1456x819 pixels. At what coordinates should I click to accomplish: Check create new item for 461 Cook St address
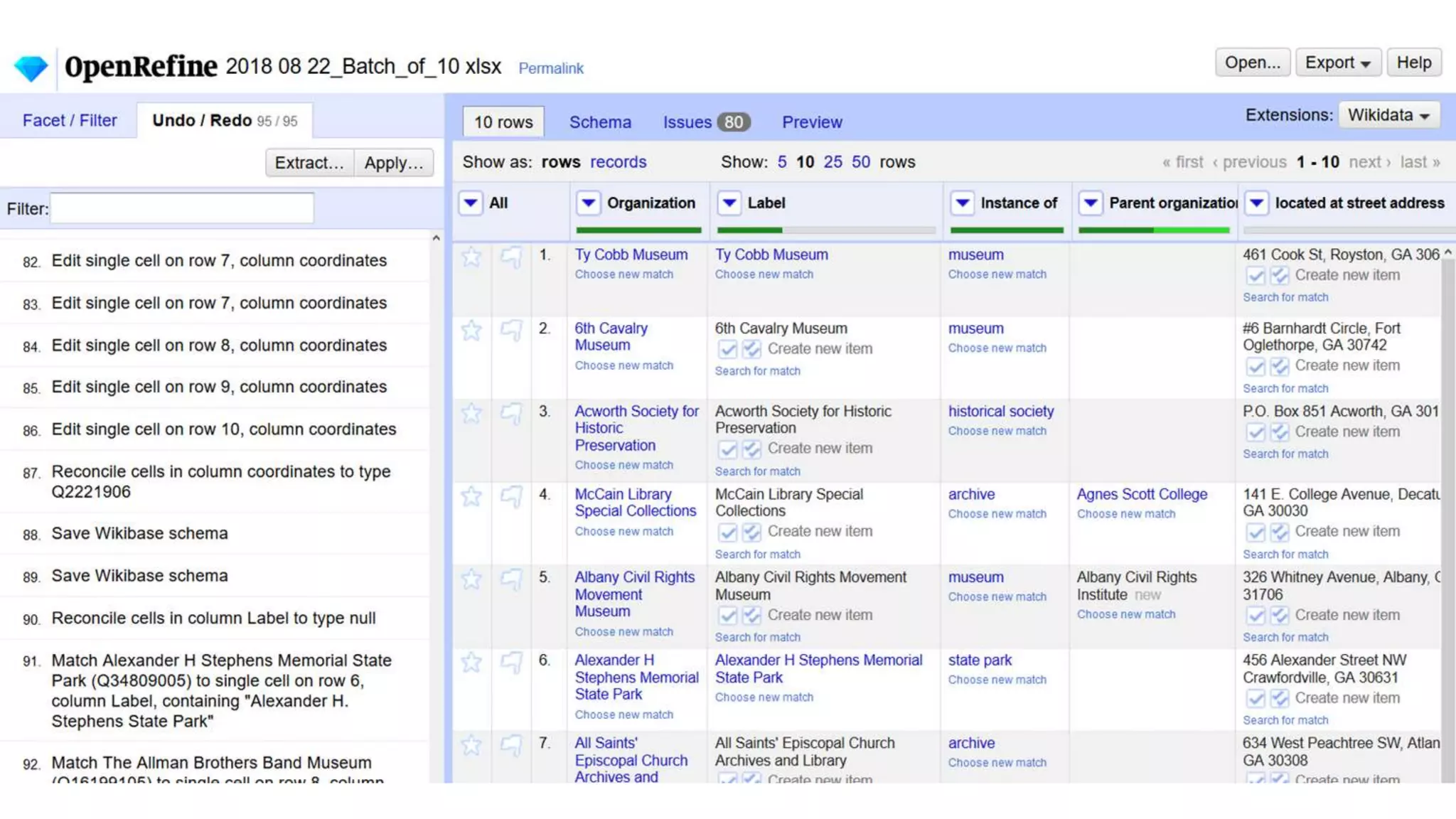[x=1255, y=276]
